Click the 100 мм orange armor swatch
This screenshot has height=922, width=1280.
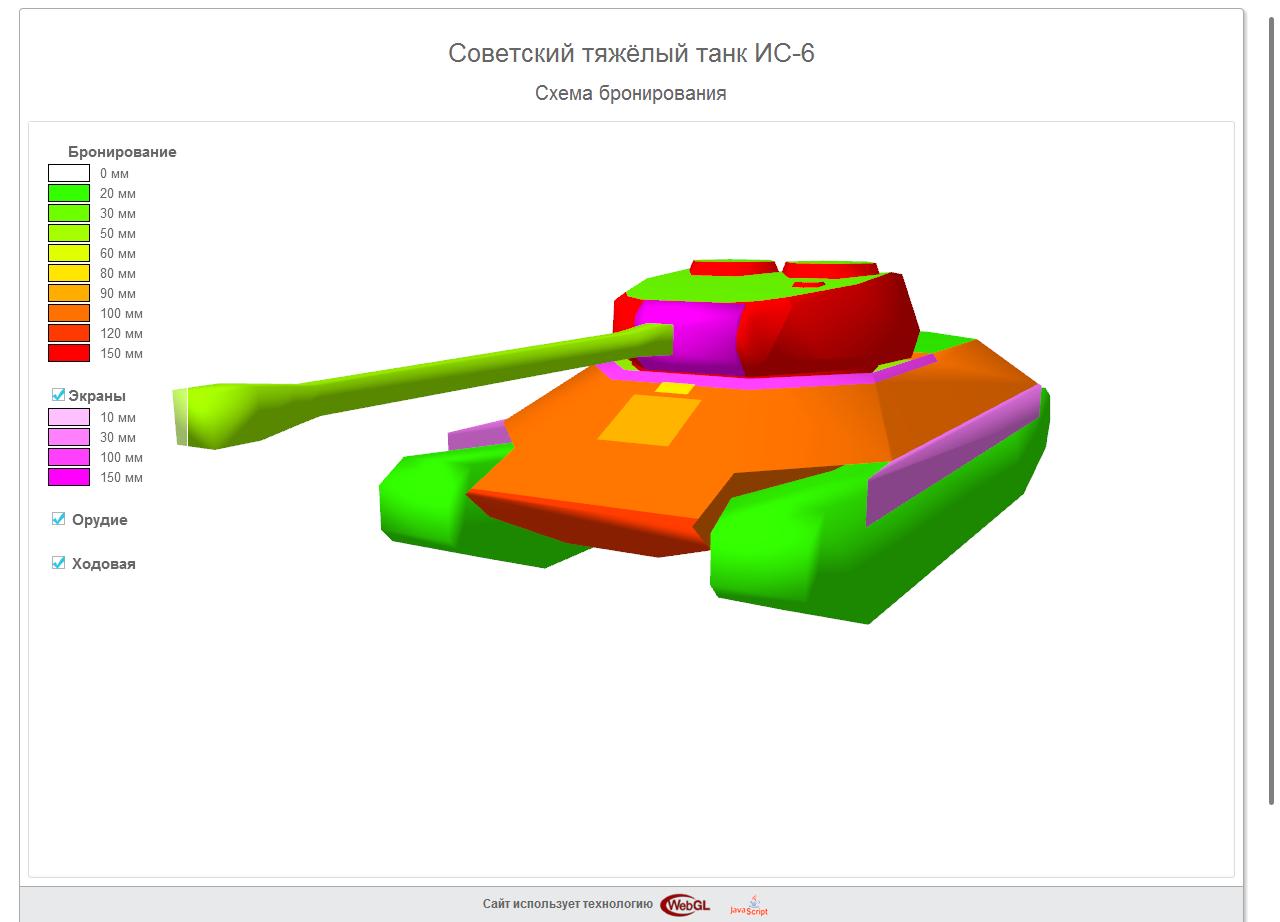pyautogui.click(x=69, y=313)
